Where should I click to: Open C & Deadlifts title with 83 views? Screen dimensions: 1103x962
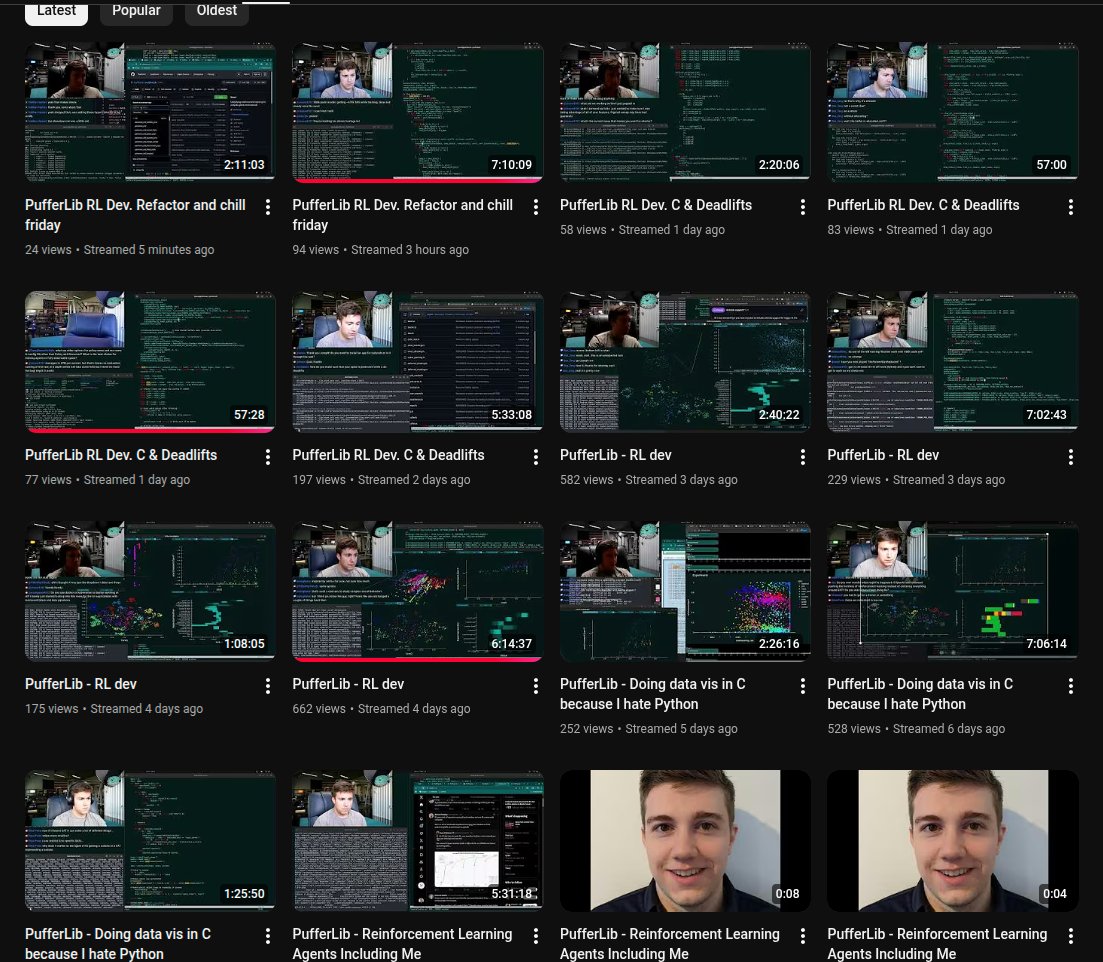point(923,205)
